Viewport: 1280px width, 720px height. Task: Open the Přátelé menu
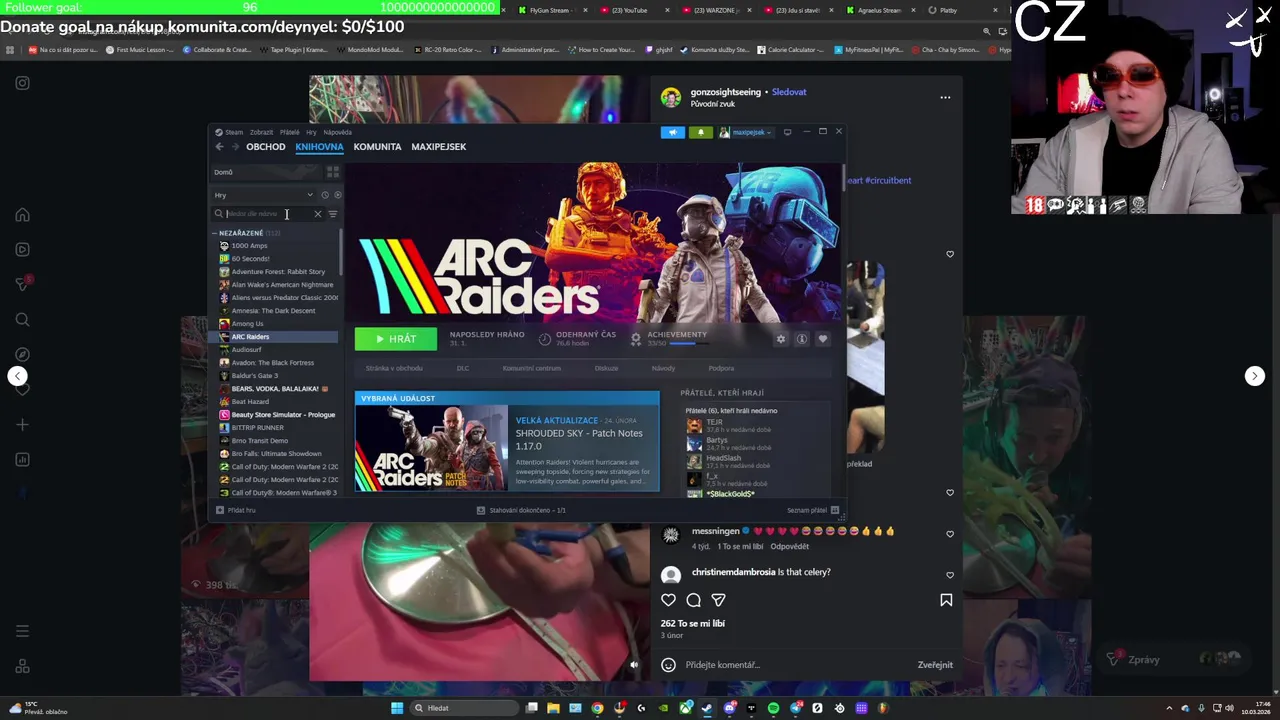[x=289, y=132]
